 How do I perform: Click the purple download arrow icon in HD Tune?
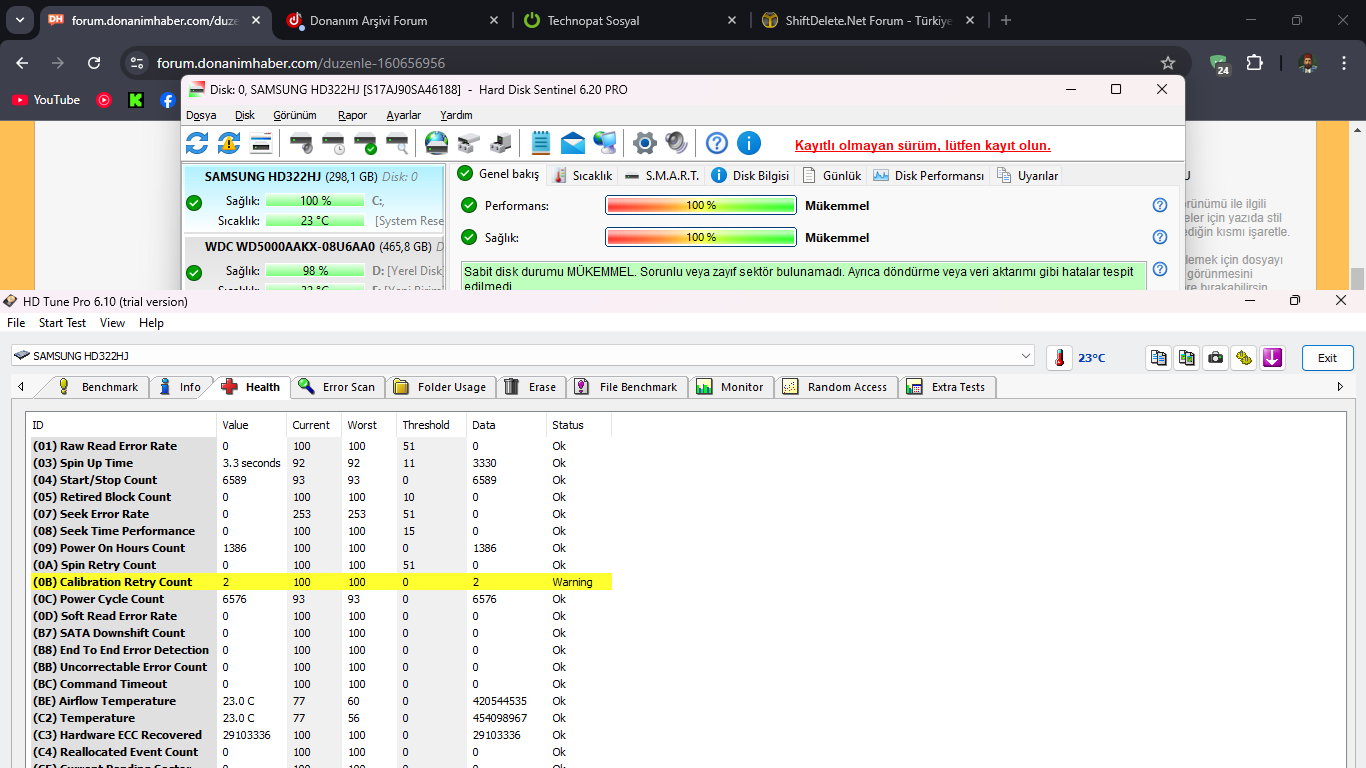[1272, 357]
